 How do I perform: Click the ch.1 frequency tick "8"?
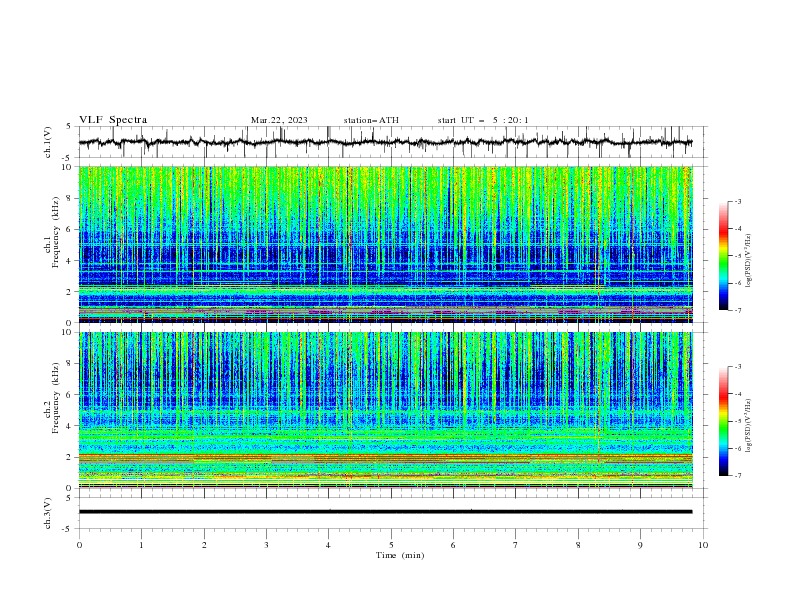pyautogui.click(x=70, y=198)
